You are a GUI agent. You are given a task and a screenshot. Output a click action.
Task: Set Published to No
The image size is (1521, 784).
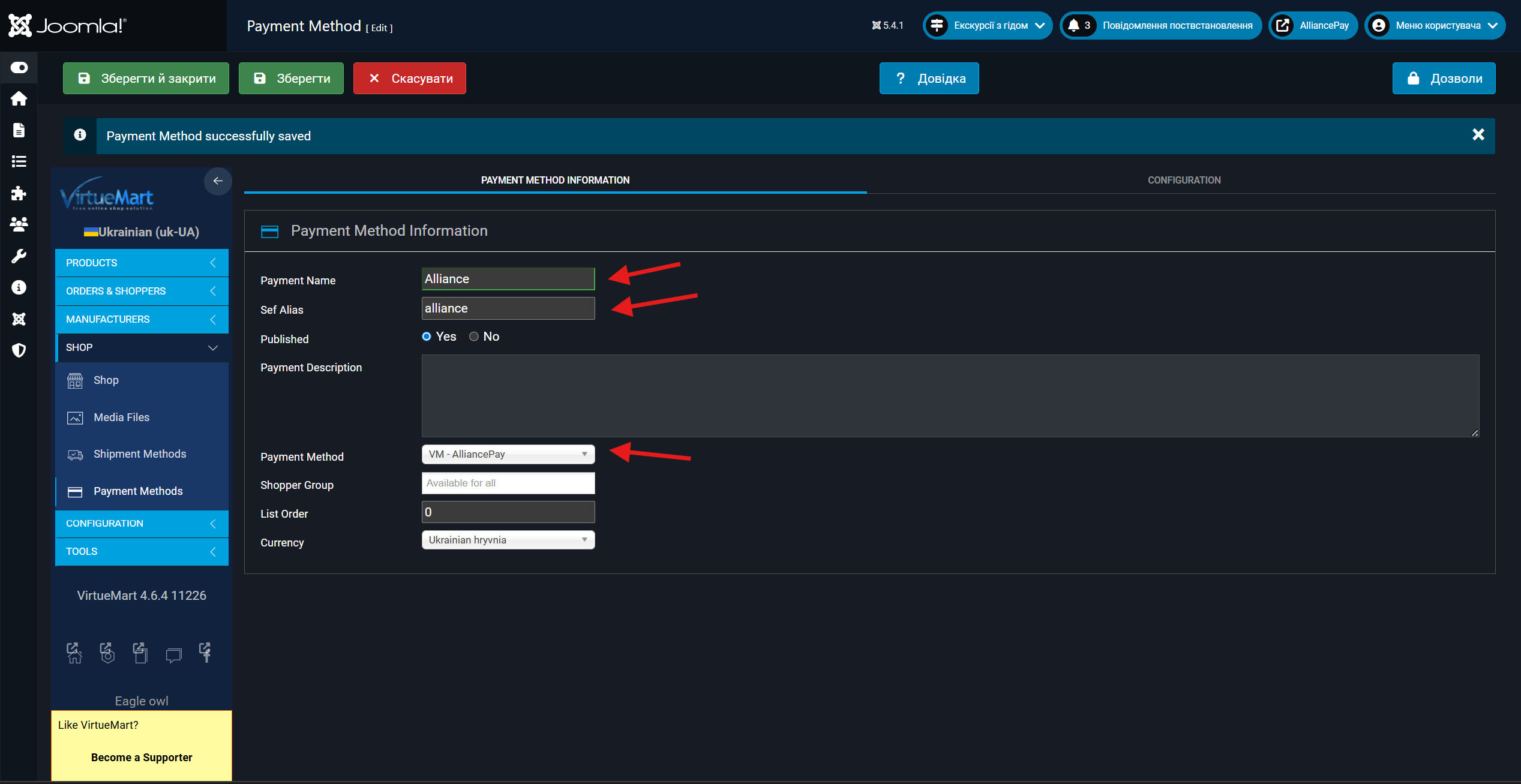point(474,337)
